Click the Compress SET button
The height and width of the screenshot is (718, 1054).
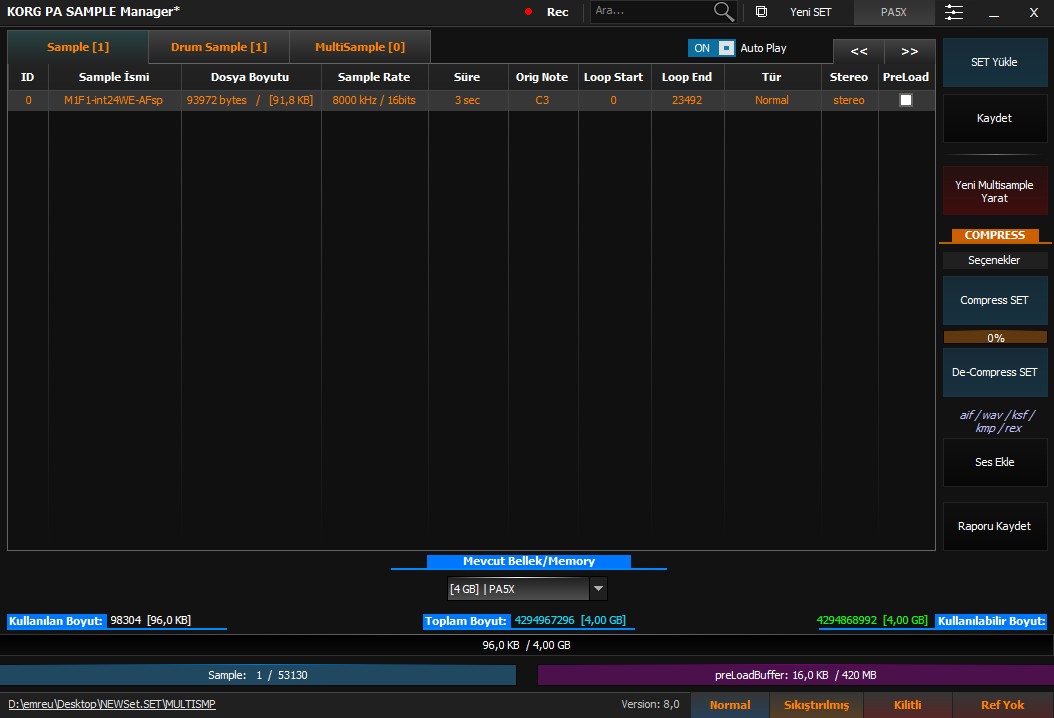point(994,300)
